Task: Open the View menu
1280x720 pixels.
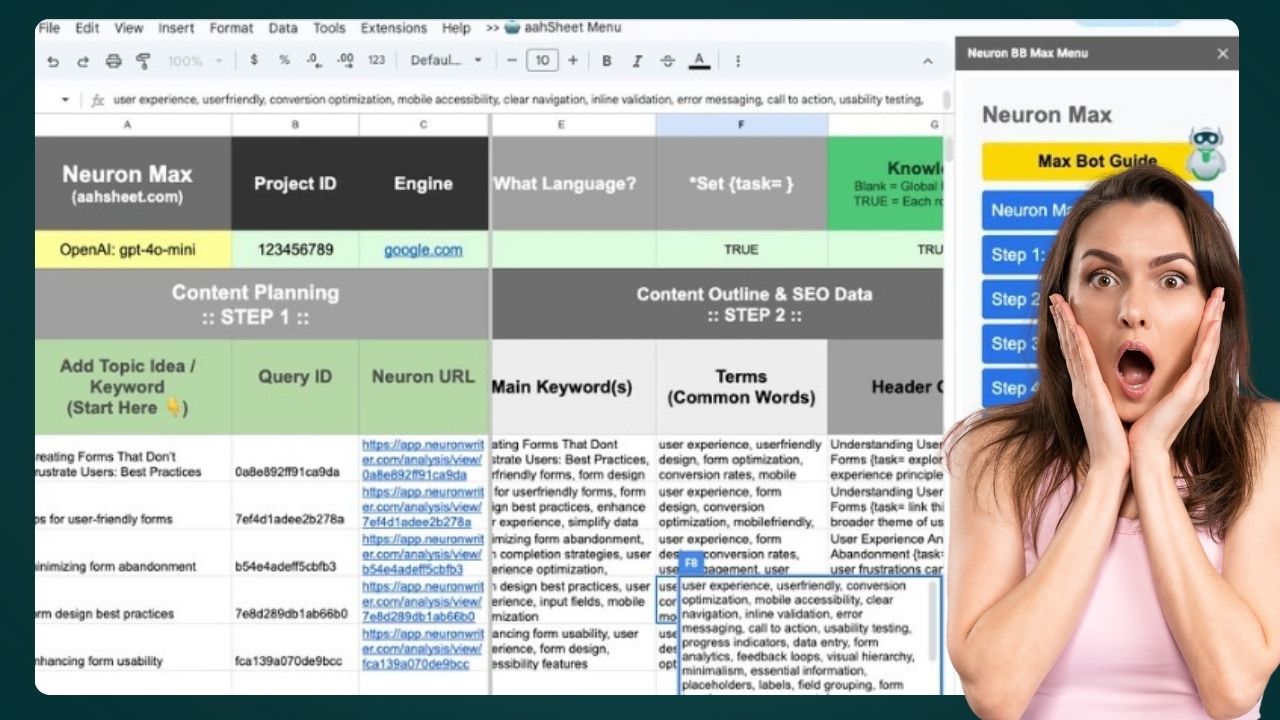Action: pyautogui.click(x=129, y=28)
